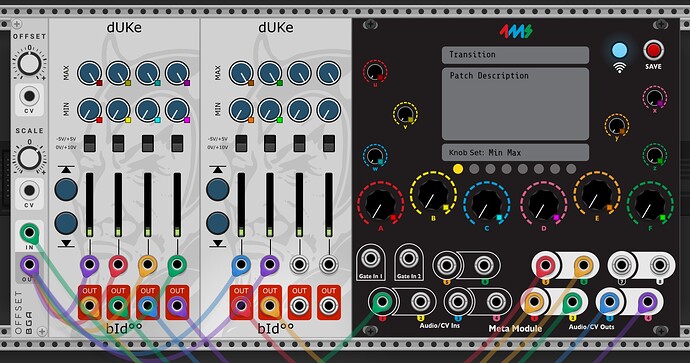Click the Audio/CV In jack 4
This screenshot has width=690, height=363.
point(496,301)
